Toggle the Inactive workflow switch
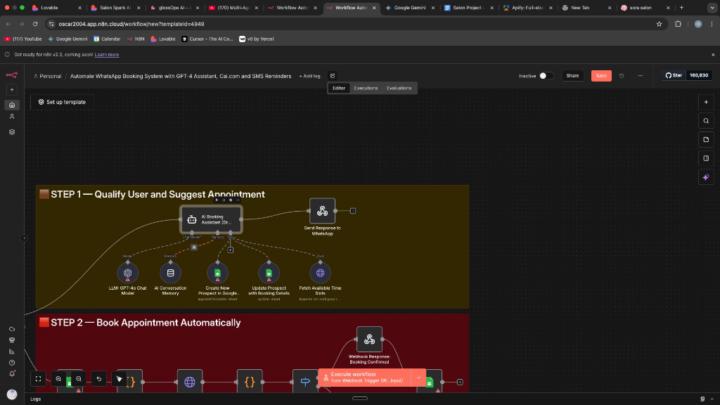The image size is (720, 405). click(x=545, y=75)
